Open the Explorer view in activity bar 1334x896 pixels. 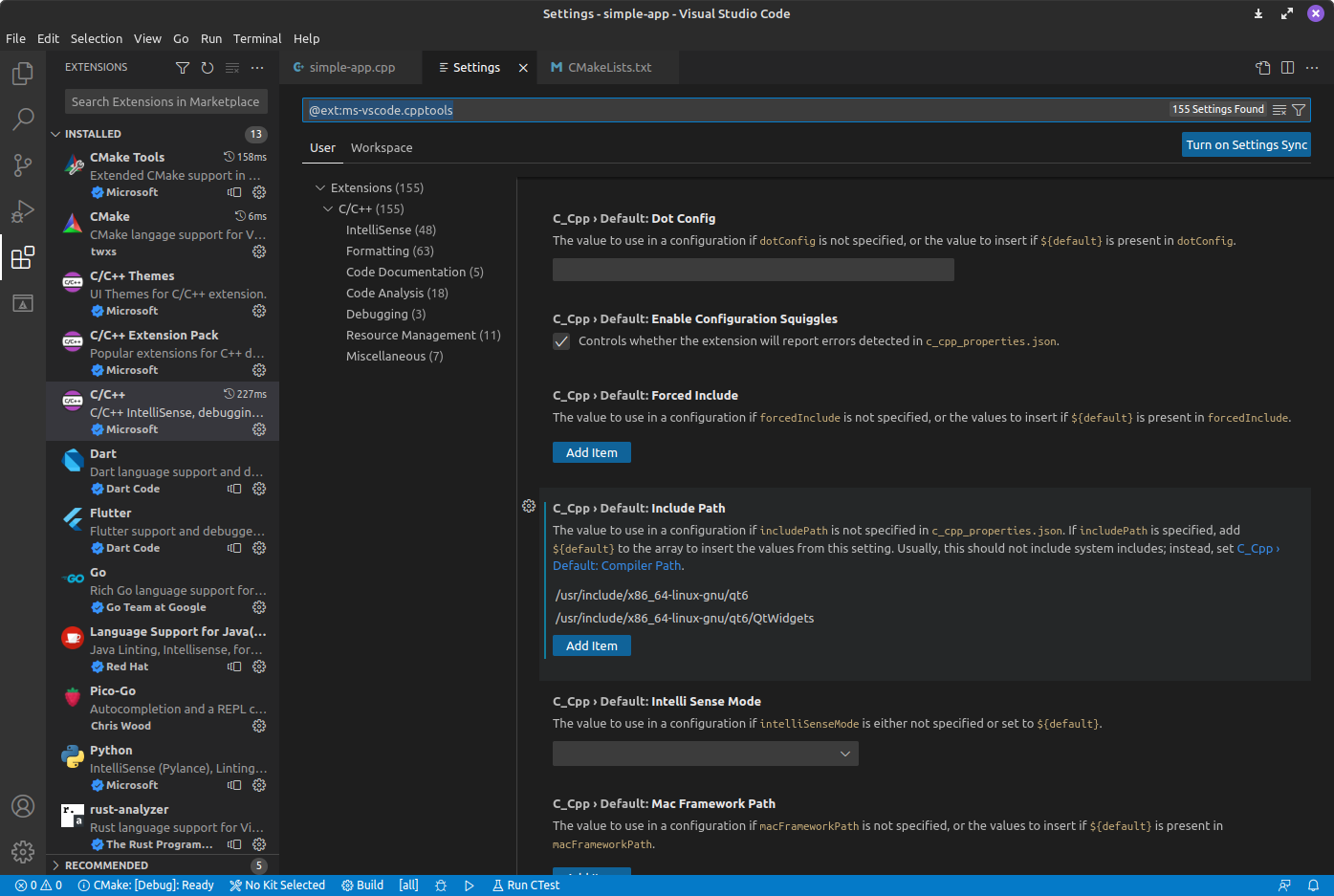coord(23,74)
